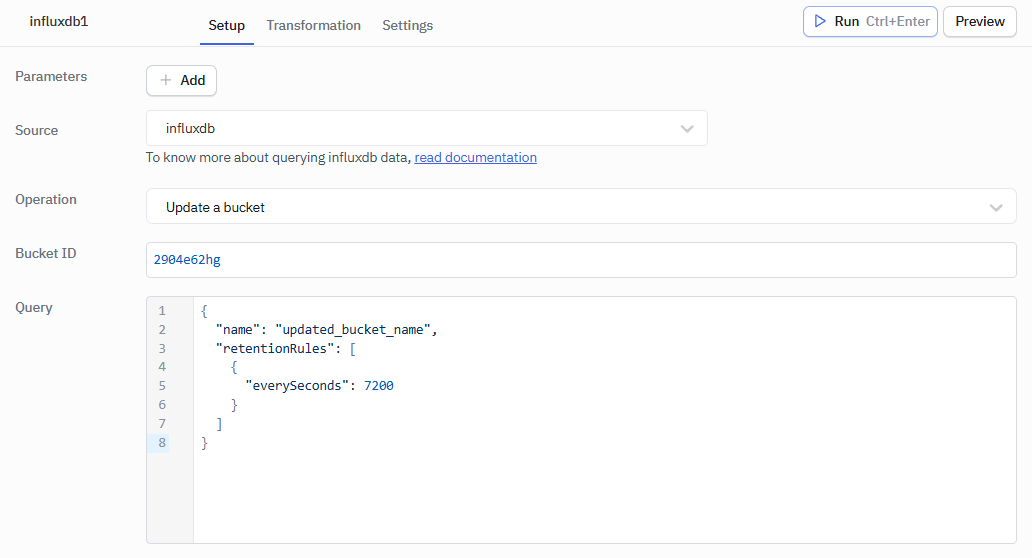
Task: Open the read documentation link
Action: pyautogui.click(x=475, y=157)
